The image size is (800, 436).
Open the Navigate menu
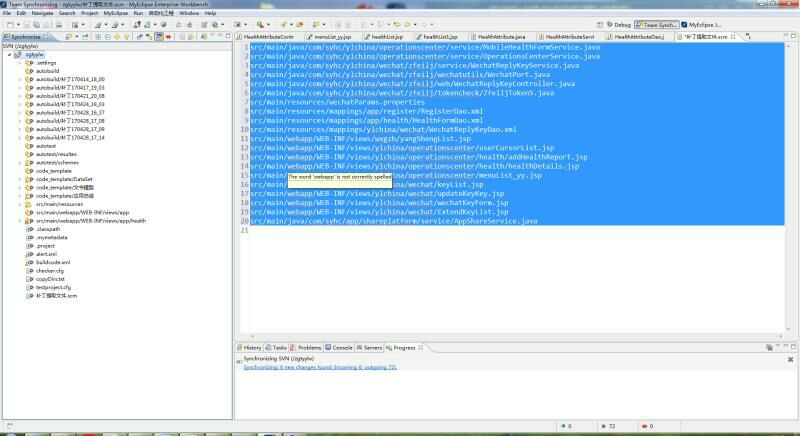click(x=42, y=13)
